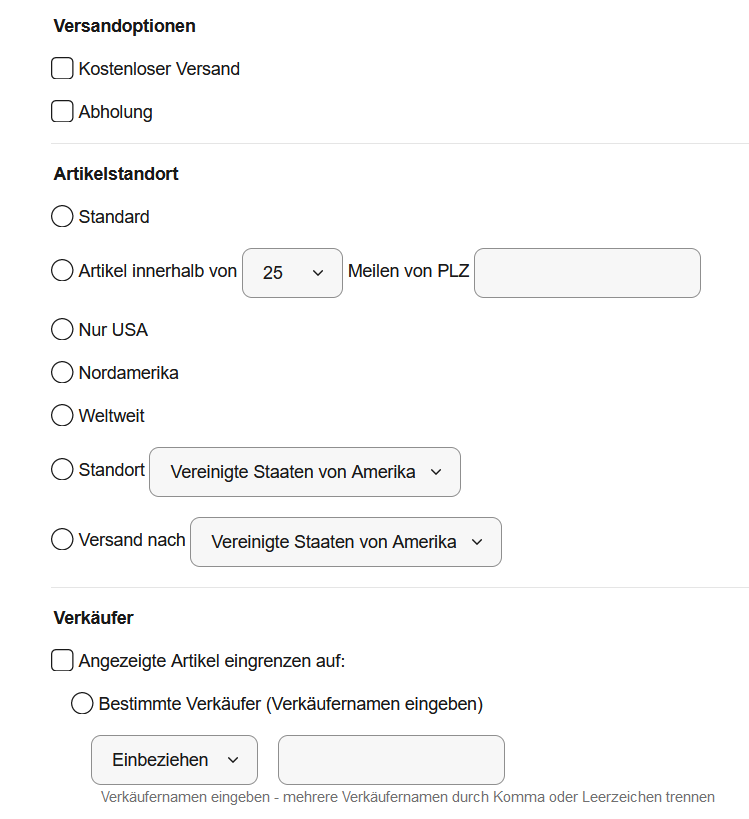Viewport: 749px width, 819px height.
Task: Check Angezeigte Artikel eingrenzen auf
Action: (x=62, y=660)
